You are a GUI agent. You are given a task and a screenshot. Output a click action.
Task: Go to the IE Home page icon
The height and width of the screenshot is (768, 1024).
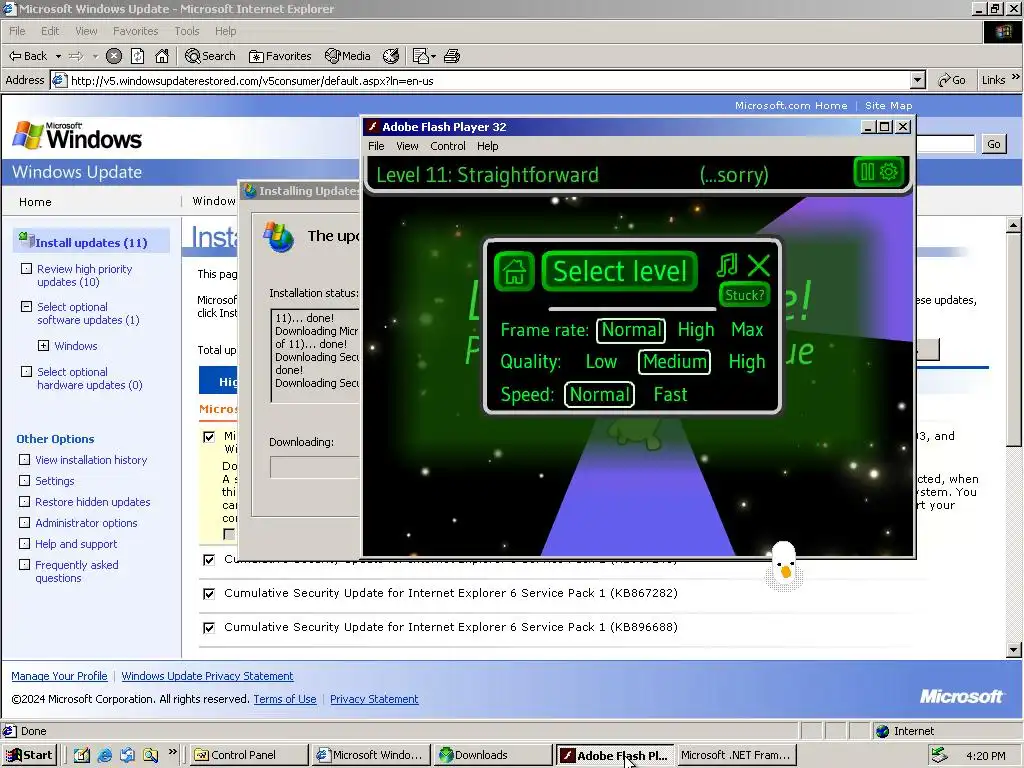point(162,56)
